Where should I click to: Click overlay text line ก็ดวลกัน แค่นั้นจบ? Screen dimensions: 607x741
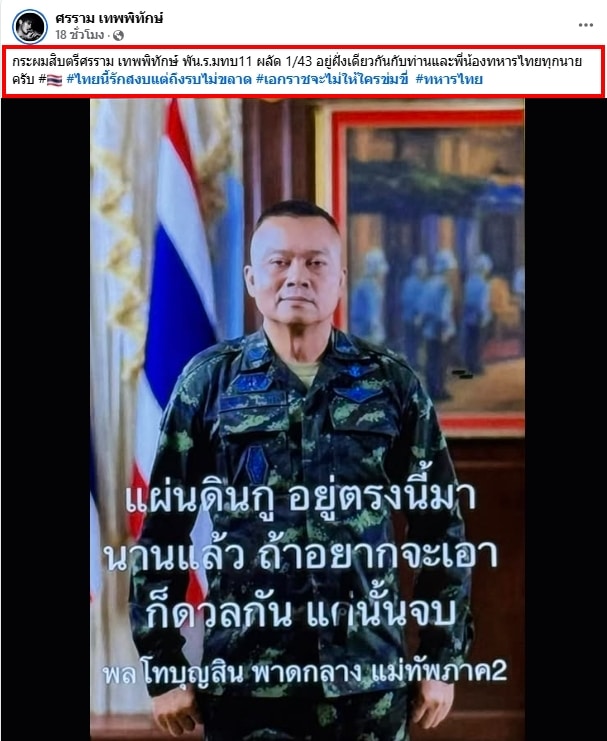(301, 613)
